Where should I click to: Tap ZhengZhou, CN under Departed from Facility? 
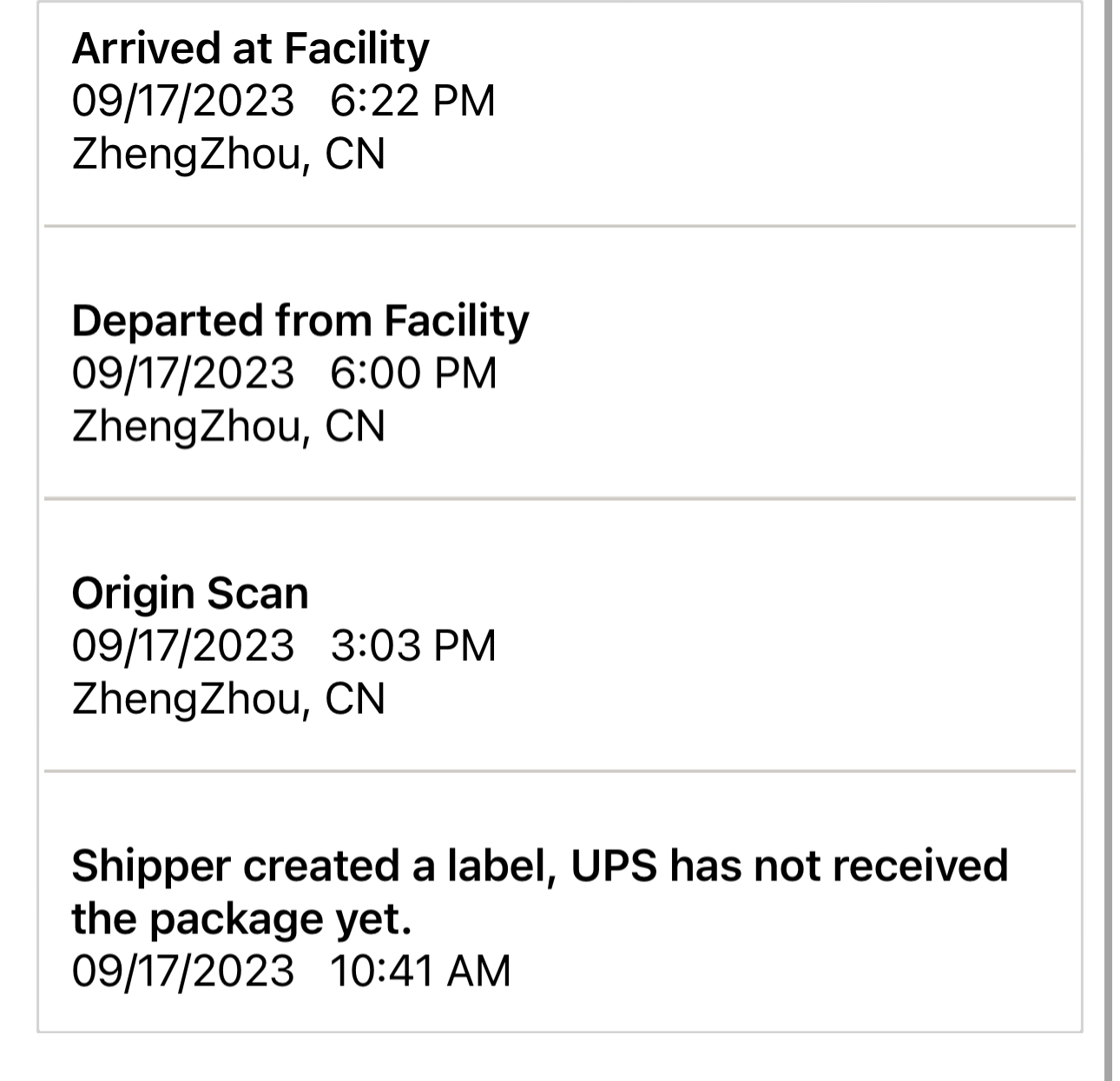point(228,427)
